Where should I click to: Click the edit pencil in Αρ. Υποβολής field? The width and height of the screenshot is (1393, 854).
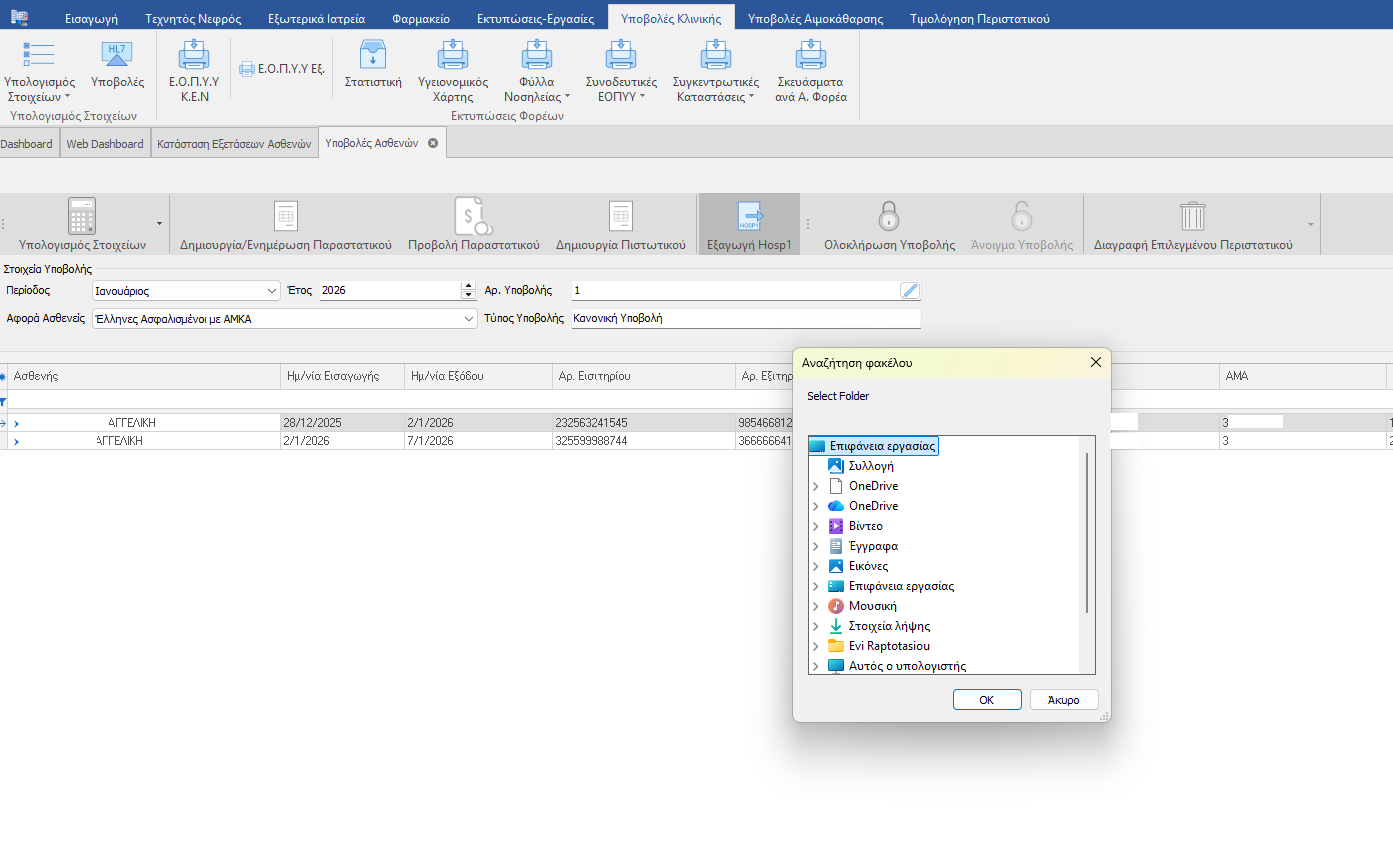(x=909, y=291)
